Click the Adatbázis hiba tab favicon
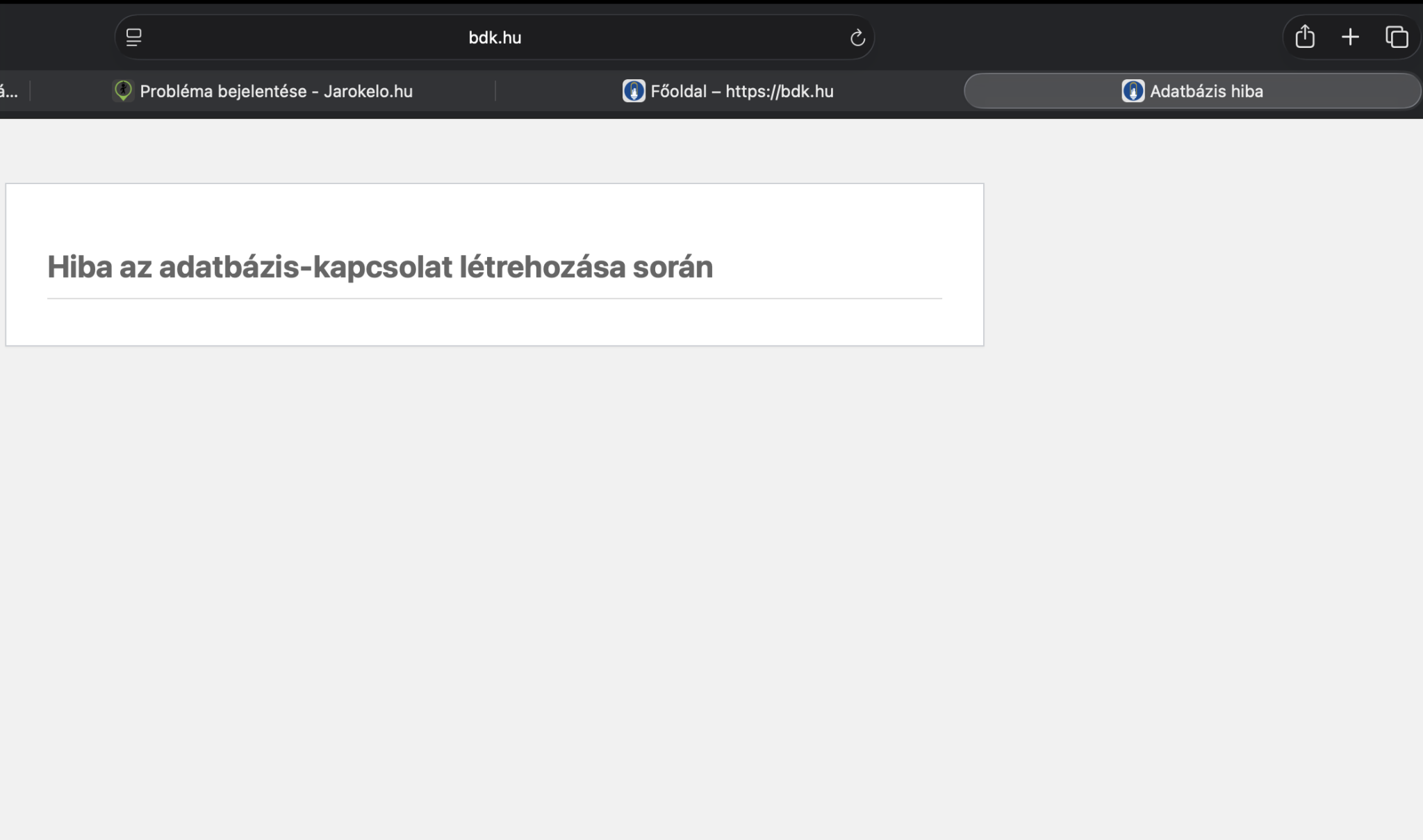 tap(1133, 91)
